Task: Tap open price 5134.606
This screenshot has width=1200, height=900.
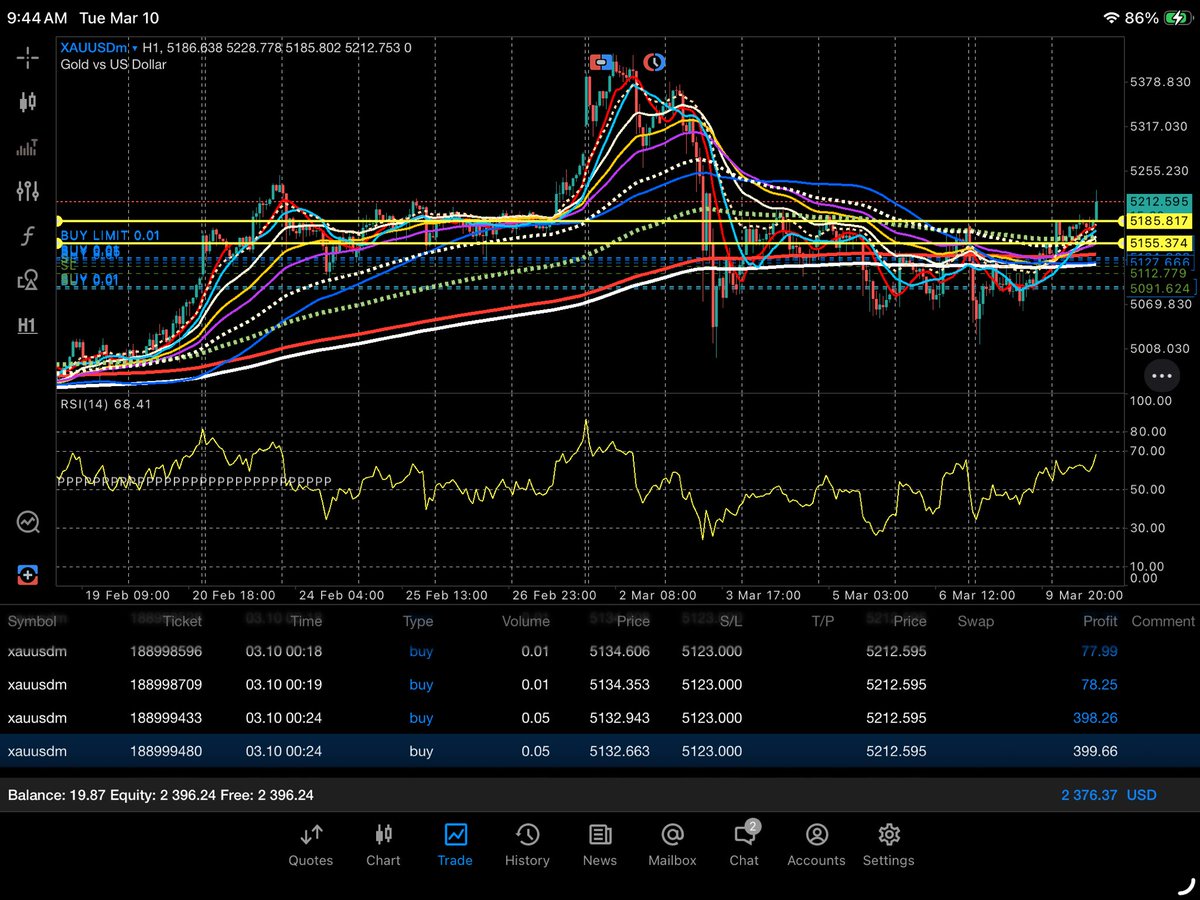Action: 620,651
